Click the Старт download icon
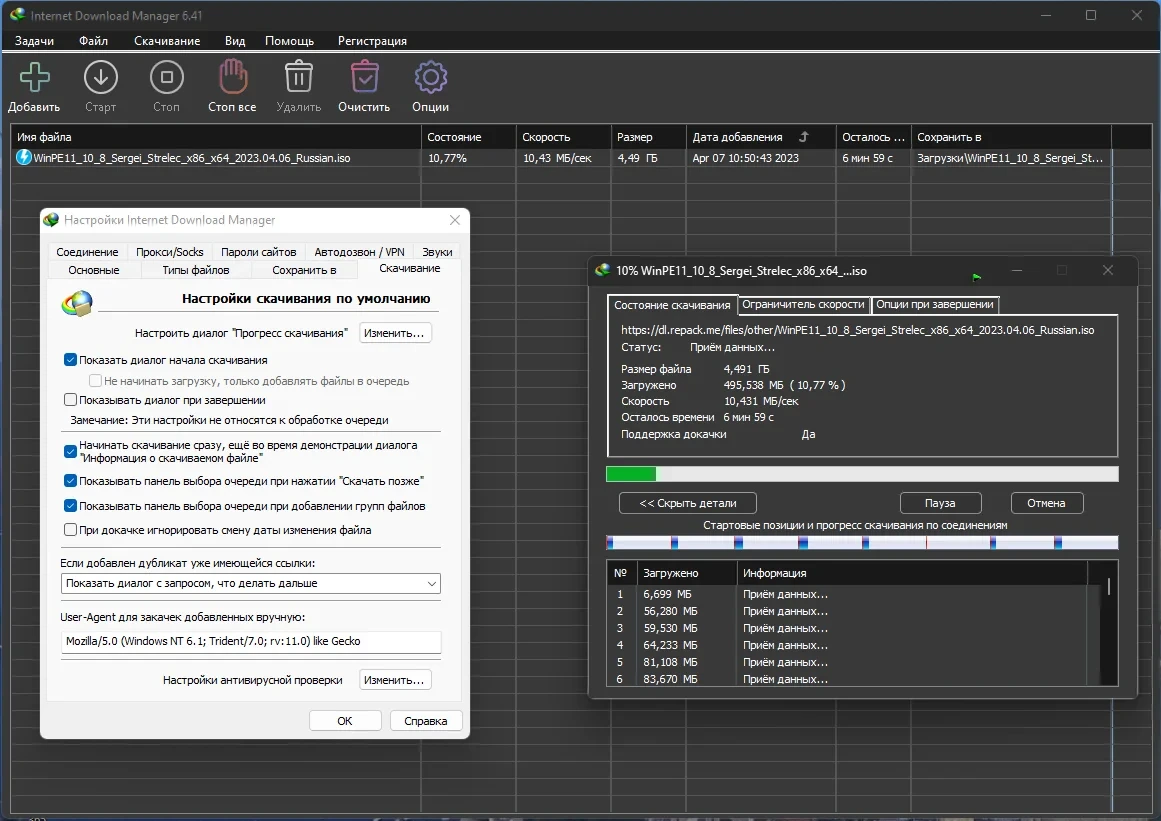 [x=101, y=77]
